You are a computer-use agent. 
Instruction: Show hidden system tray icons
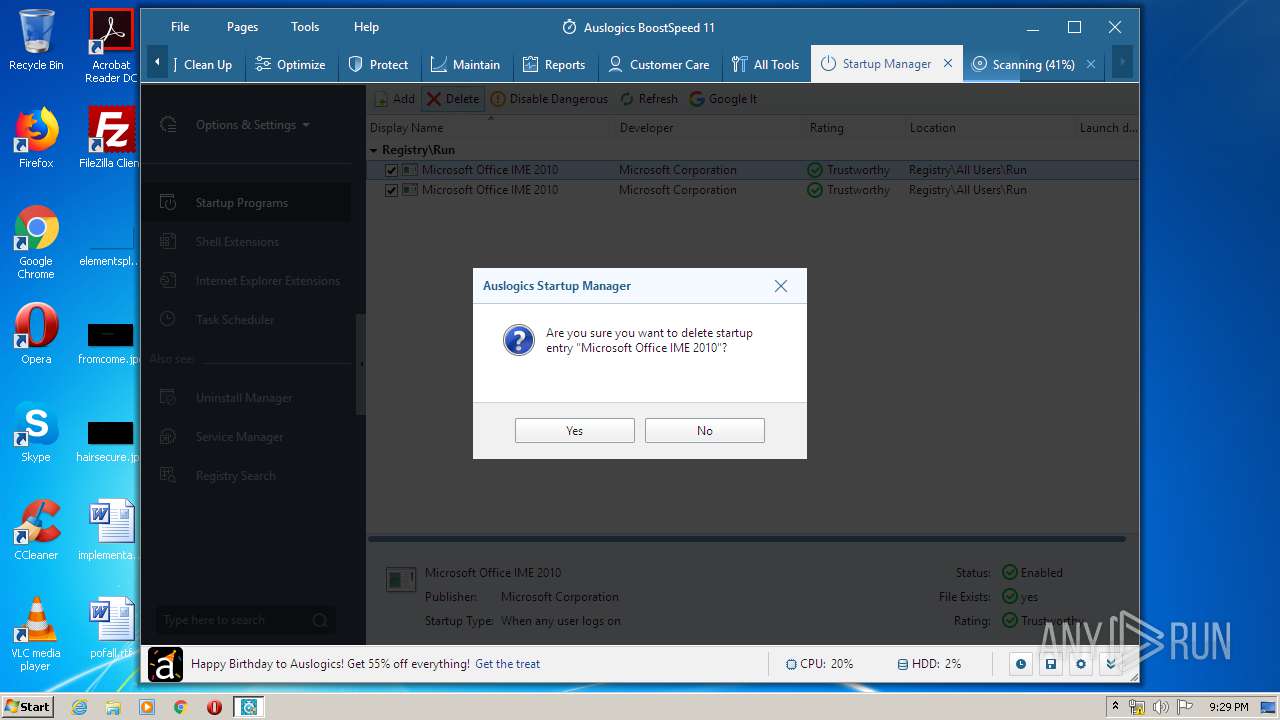(x=1115, y=706)
